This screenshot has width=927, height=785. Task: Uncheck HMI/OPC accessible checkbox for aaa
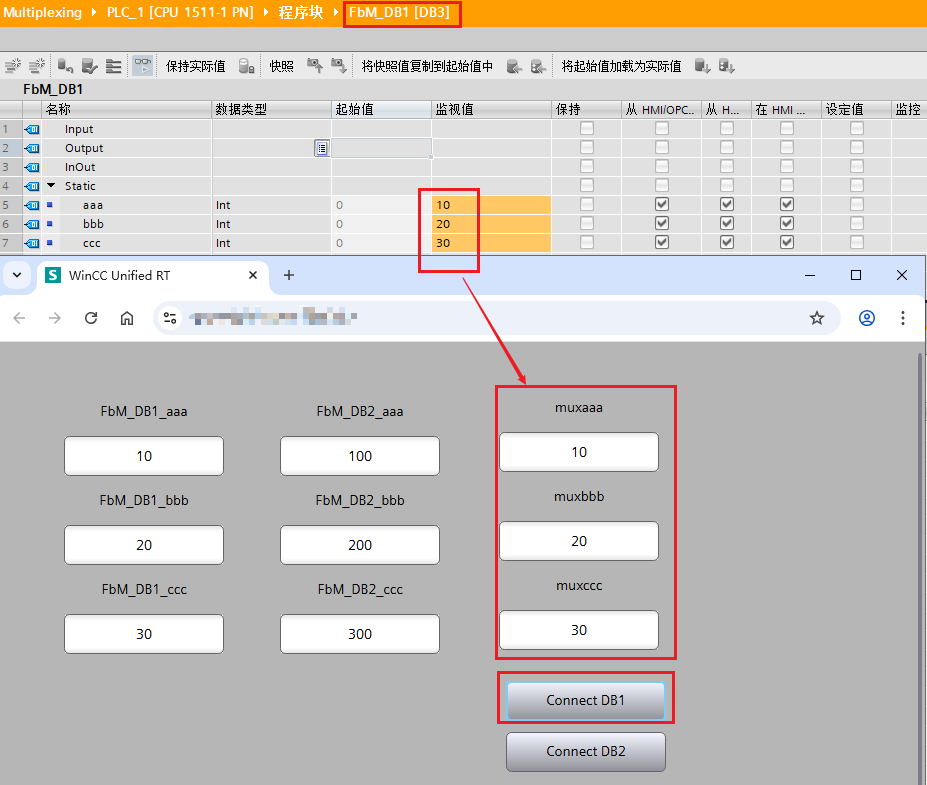click(662, 205)
